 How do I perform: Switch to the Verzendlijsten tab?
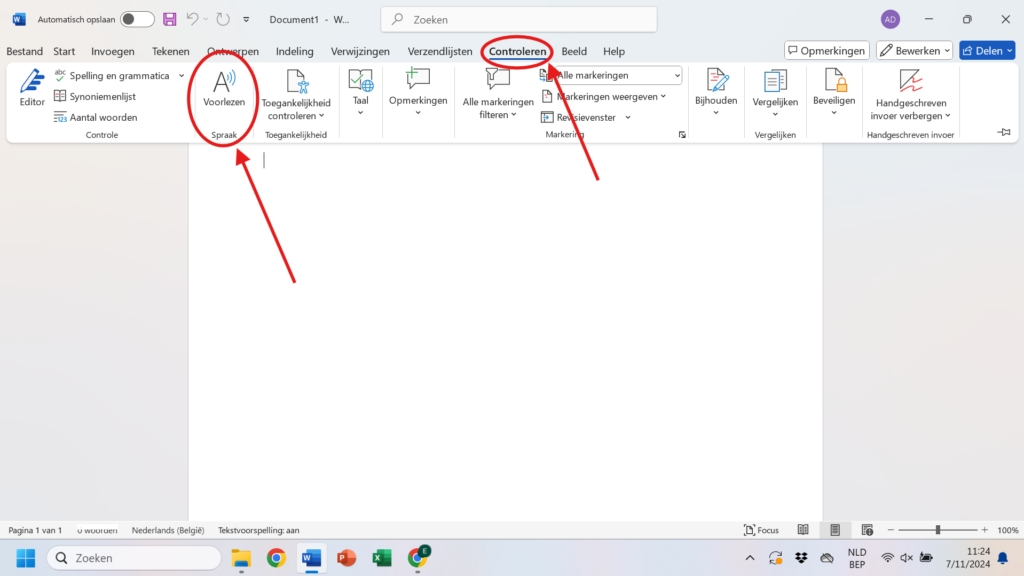440,51
